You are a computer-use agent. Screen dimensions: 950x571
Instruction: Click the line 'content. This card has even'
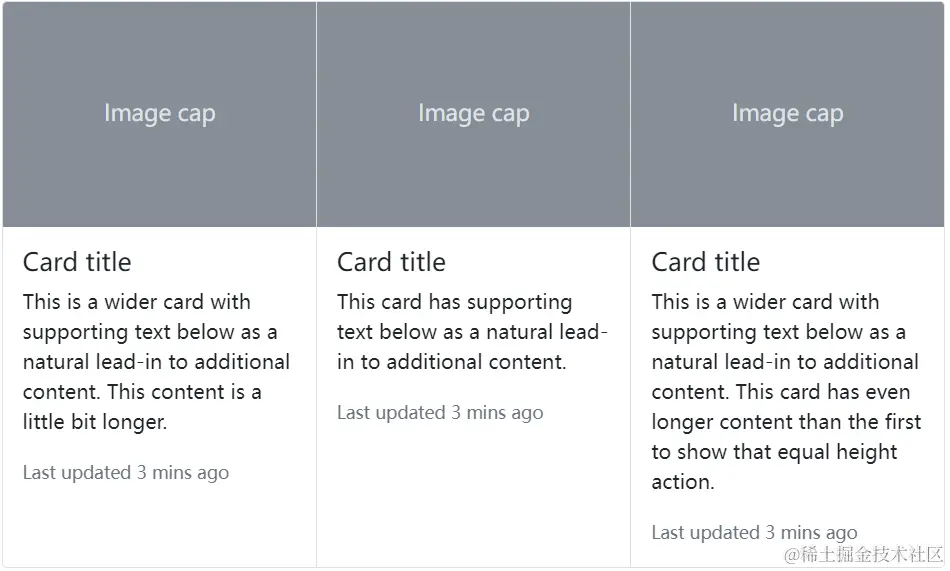(x=781, y=392)
